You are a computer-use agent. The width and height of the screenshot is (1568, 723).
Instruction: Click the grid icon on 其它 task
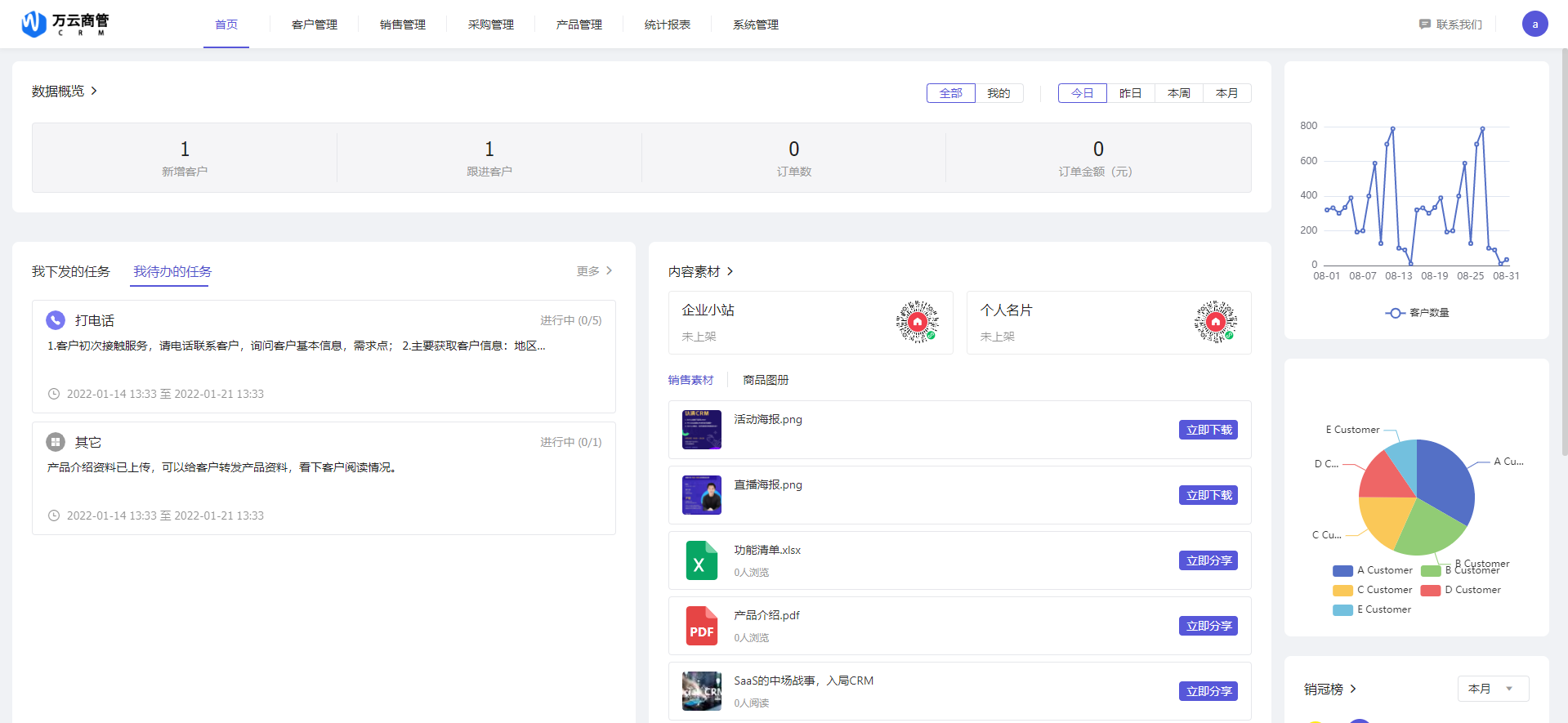coord(56,442)
